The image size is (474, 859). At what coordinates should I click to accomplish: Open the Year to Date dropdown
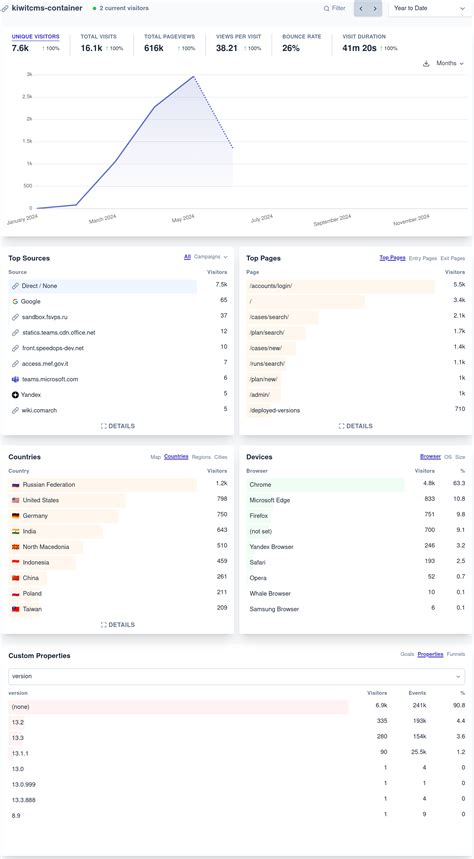click(x=427, y=8)
